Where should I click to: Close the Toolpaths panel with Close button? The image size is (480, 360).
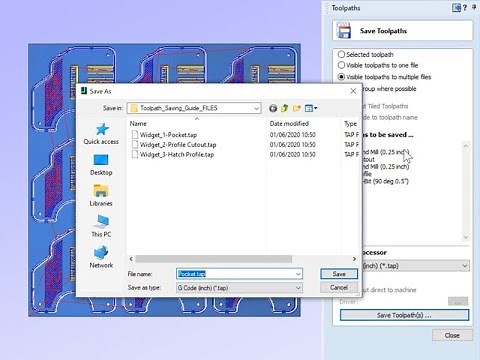(x=452, y=335)
